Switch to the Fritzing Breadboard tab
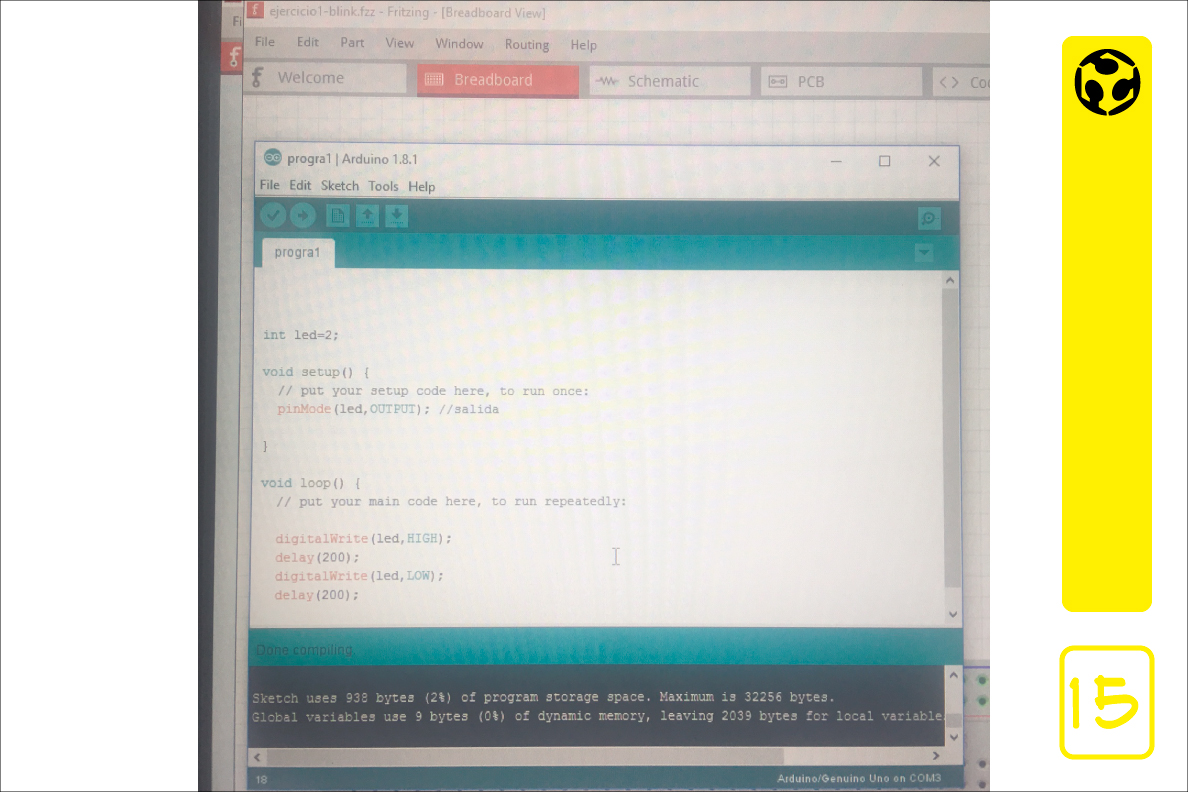The height and width of the screenshot is (792, 1188). [x=498, y=80]
